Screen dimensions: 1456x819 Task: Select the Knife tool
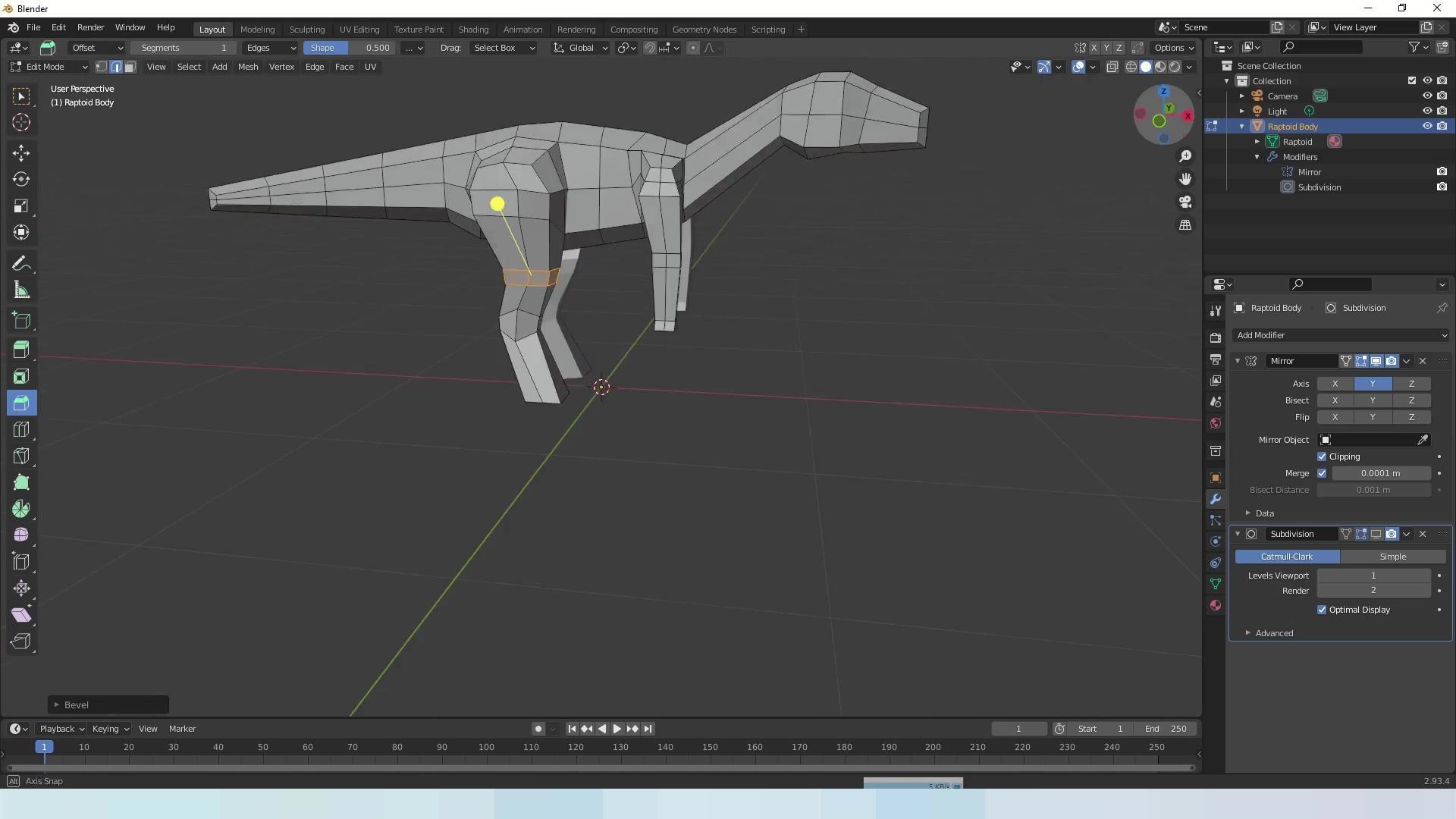click(x=21, y=456)
